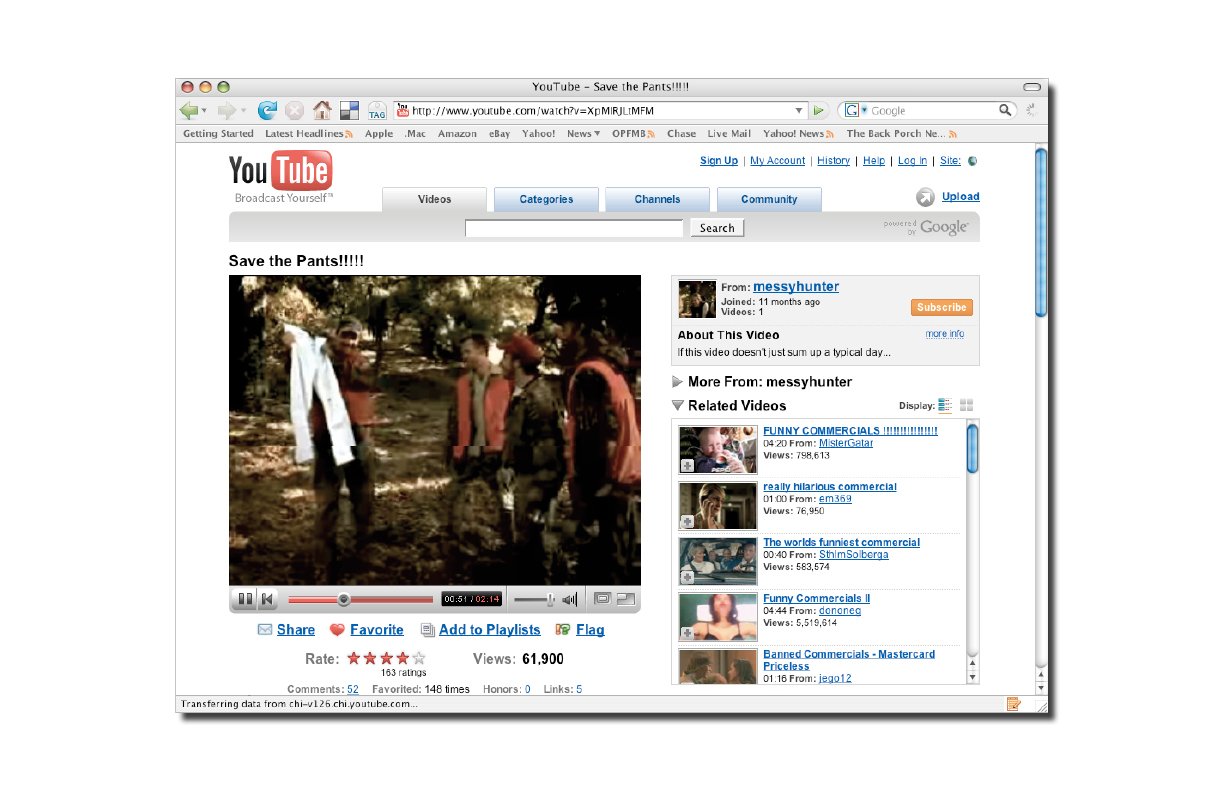This screenshot has width=1224, height=792.
Task: Go back with the green Back arrow
Action: 188,110
